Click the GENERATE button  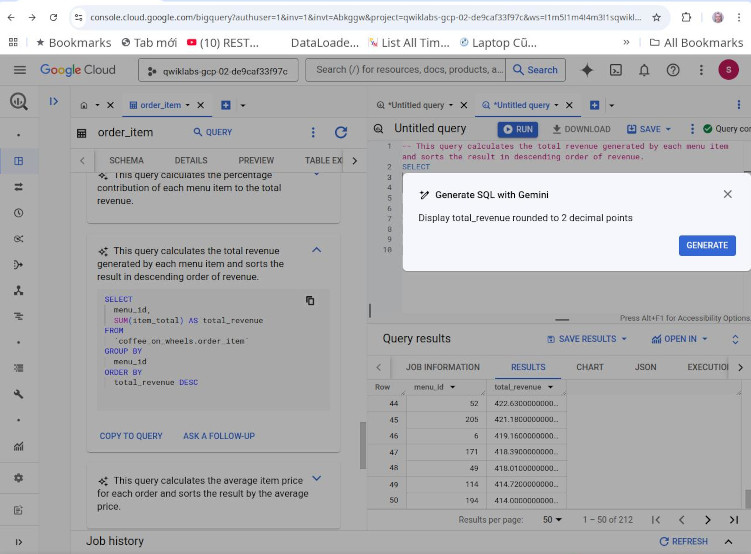707,245
